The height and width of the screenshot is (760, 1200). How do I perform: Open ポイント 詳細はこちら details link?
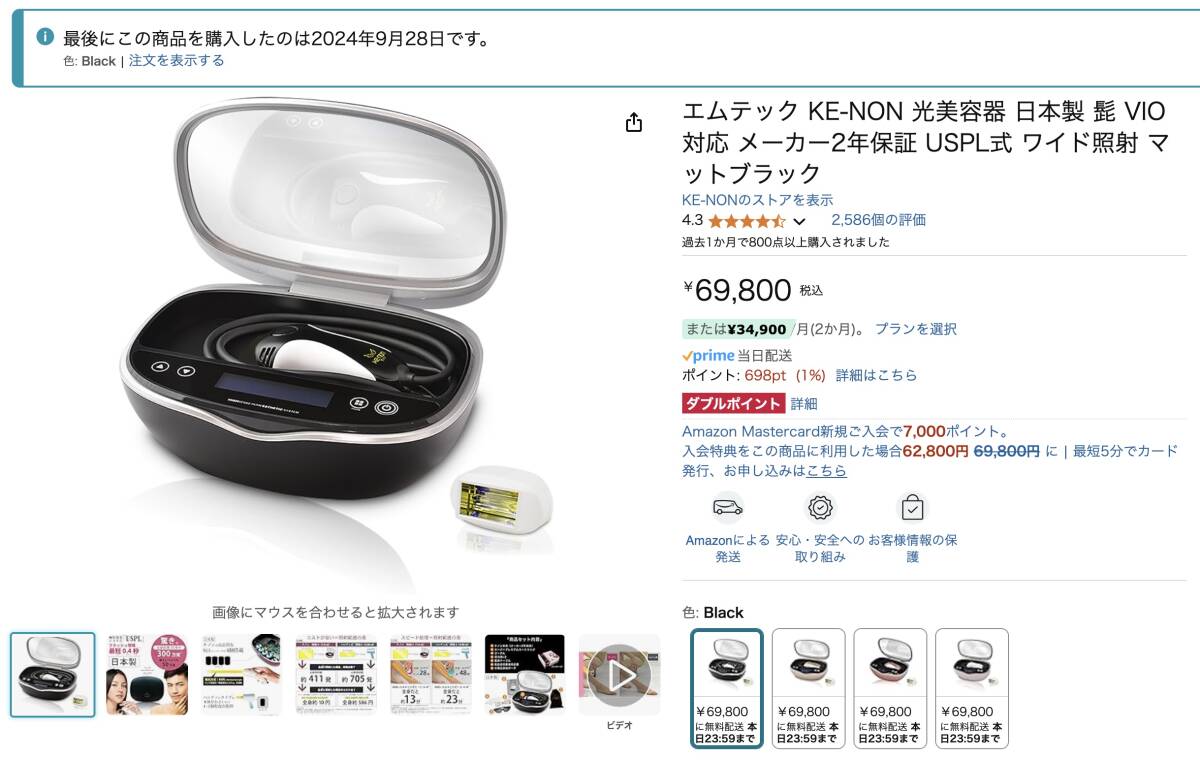coord(876,375)
